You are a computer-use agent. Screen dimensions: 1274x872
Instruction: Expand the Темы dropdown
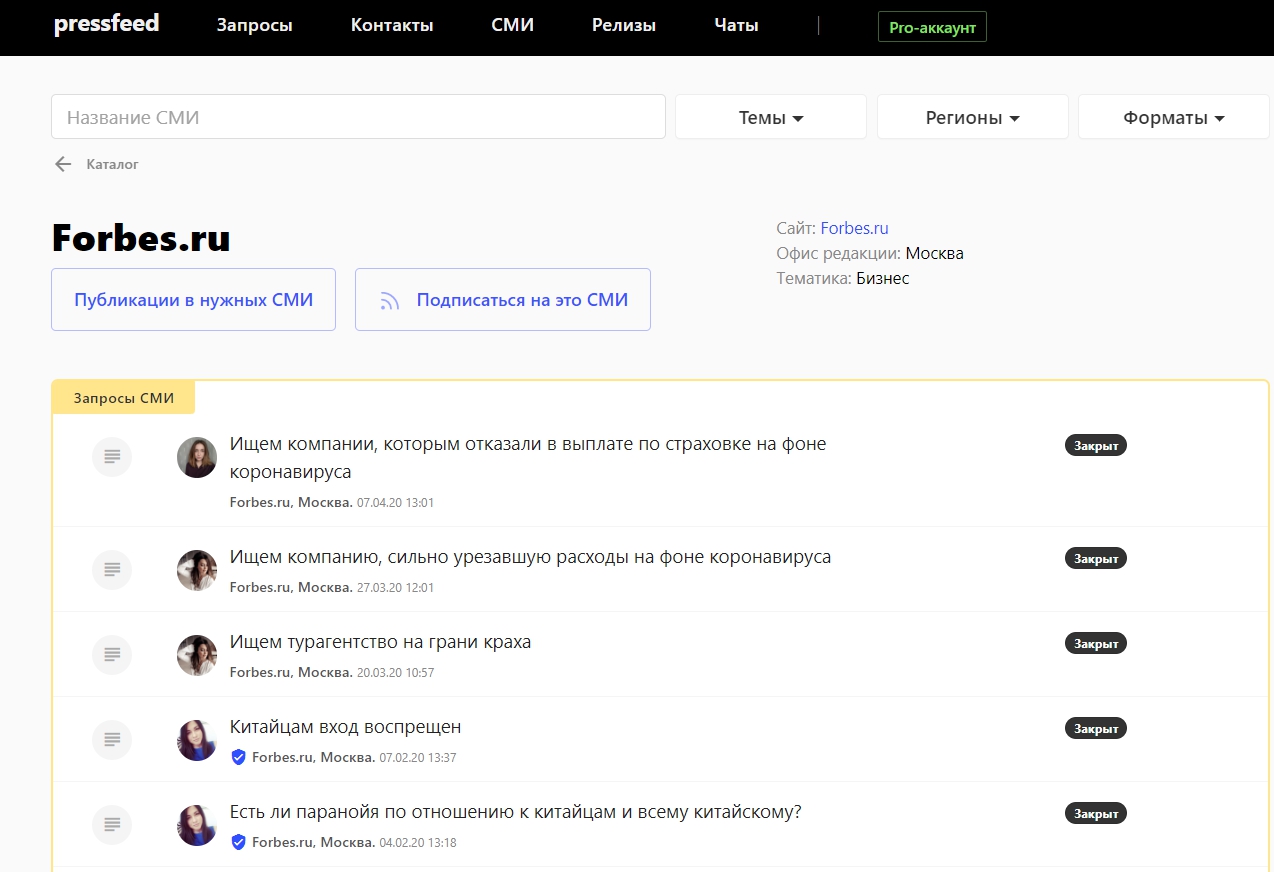pyautogui.click(x=770, y=118)
